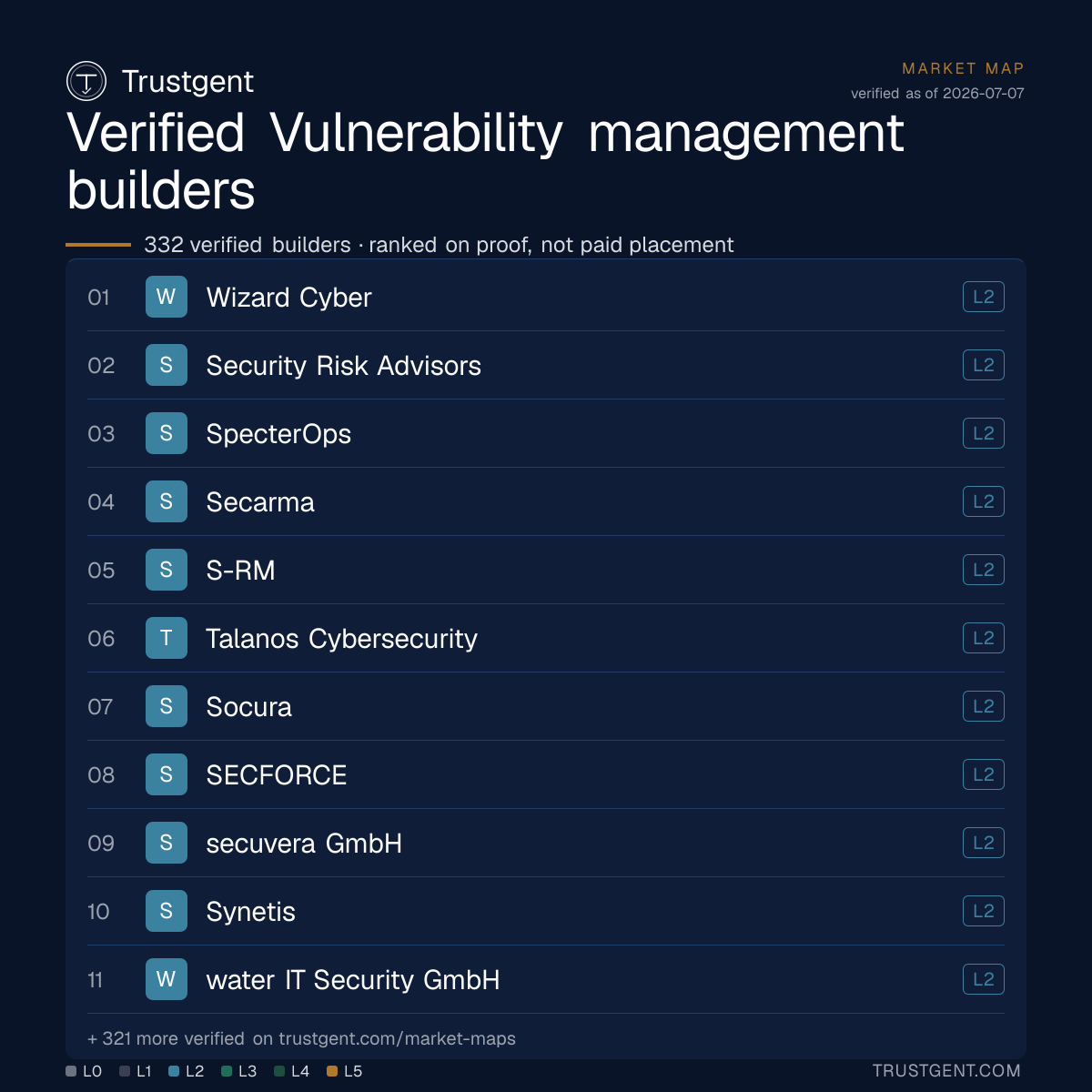Click the L0 gray legend swatch
This screenshot has height=1092, width=1092.
[71, 1071]
